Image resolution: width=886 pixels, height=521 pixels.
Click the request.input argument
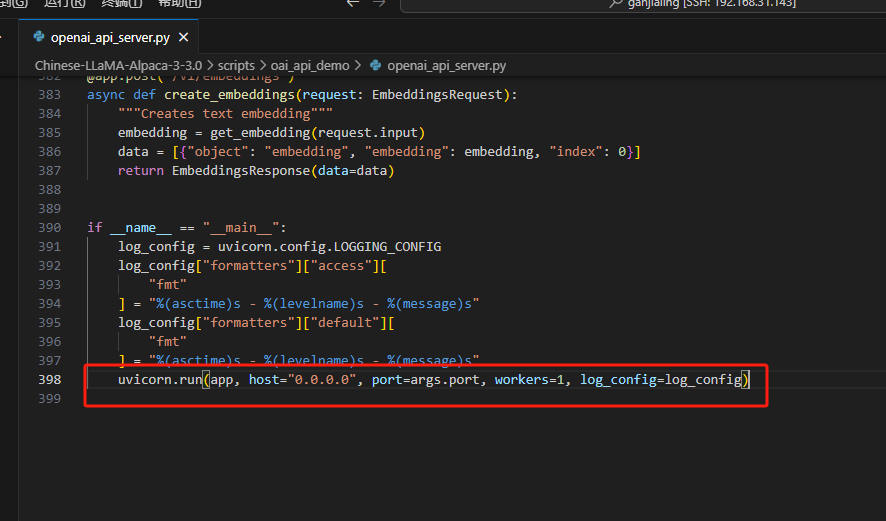tap(367, 133)
